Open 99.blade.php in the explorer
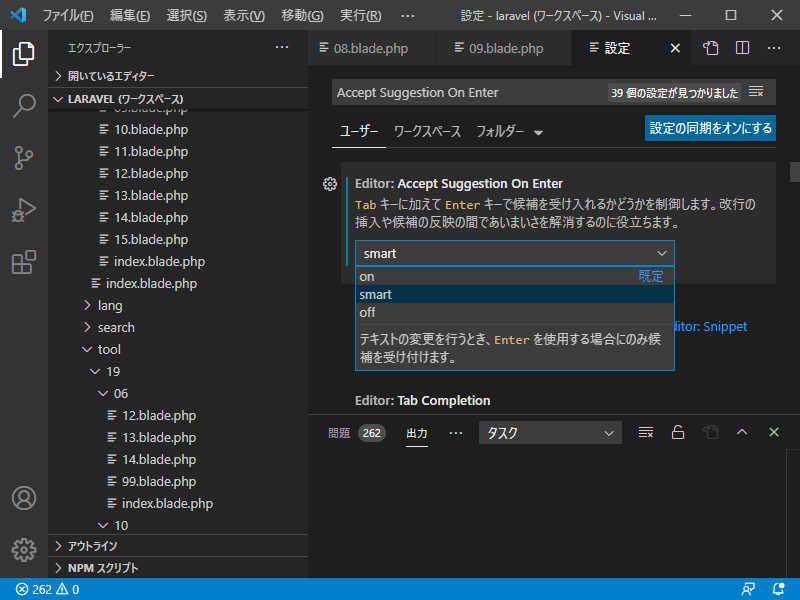The width and height of the screenshot is (800, 600). point(158,481)
